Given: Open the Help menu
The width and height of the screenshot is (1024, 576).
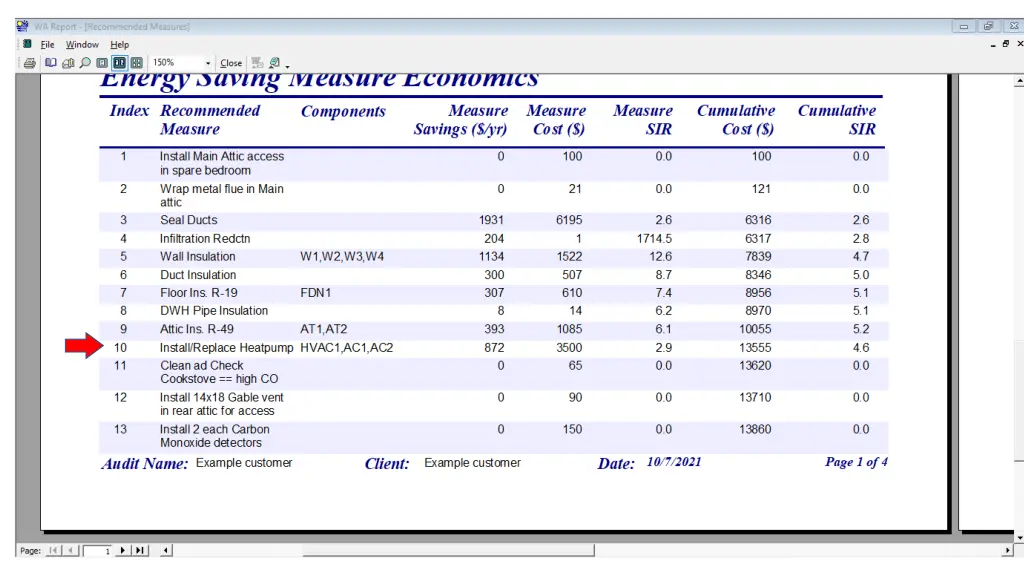Looking at the screenshot, I should coord(120,44).
